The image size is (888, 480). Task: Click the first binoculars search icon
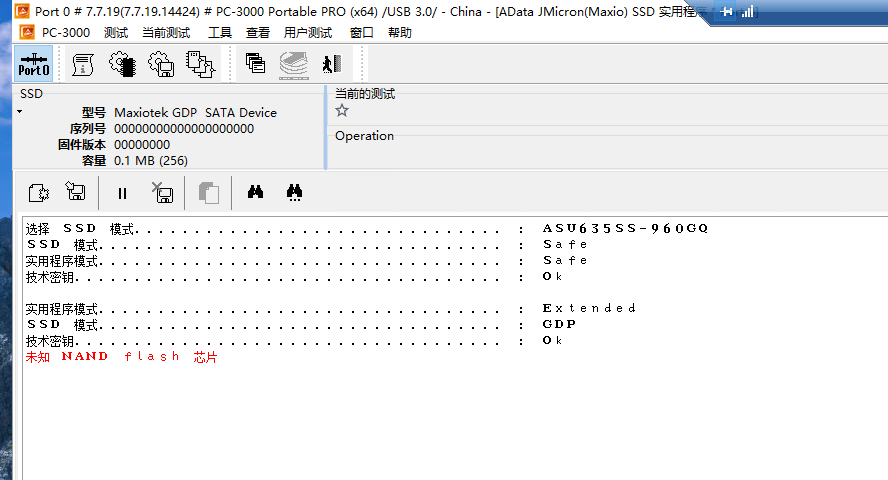click(x=256, y=193)
